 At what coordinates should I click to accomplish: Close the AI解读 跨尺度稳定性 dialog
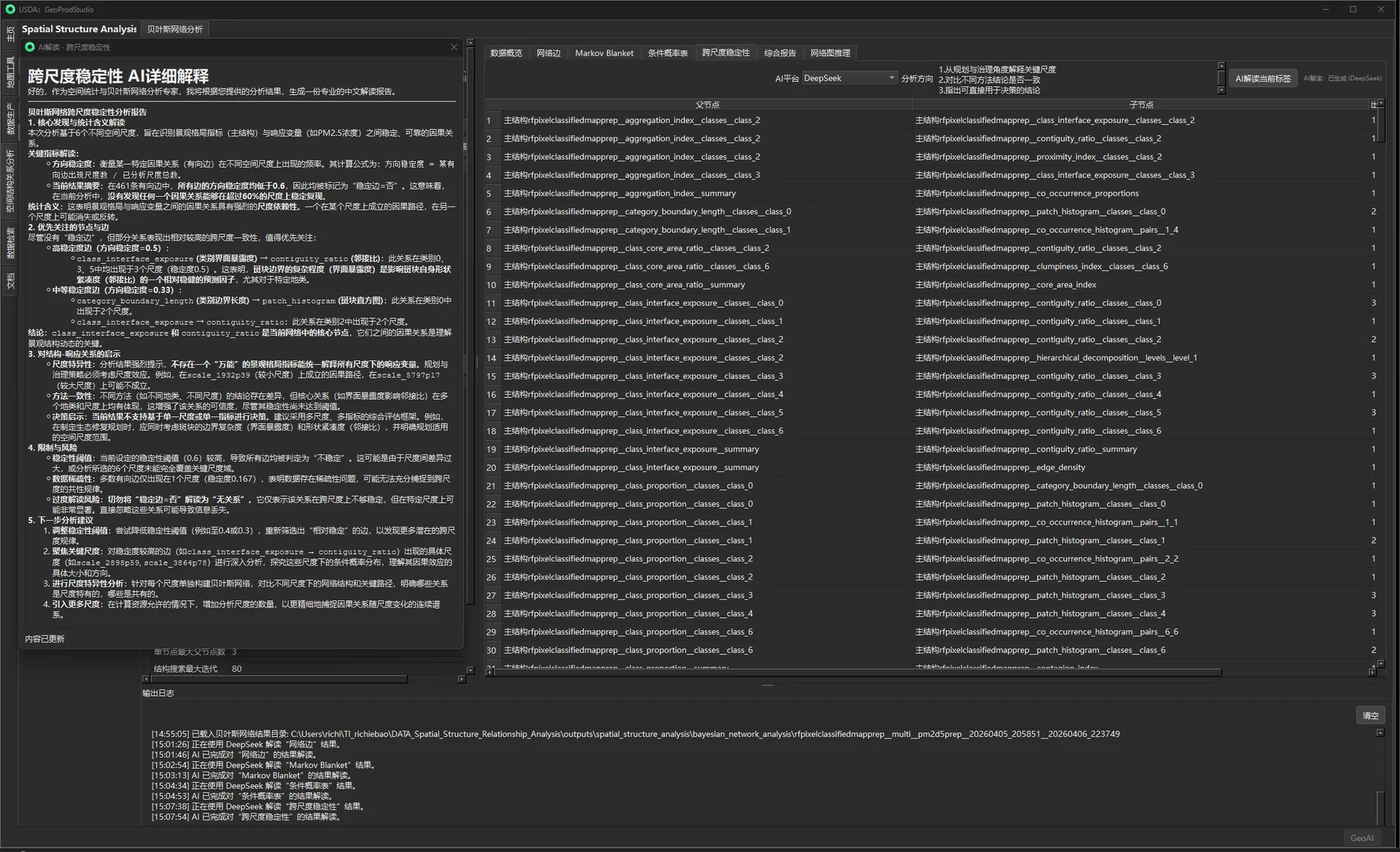[x=454, y=47]
